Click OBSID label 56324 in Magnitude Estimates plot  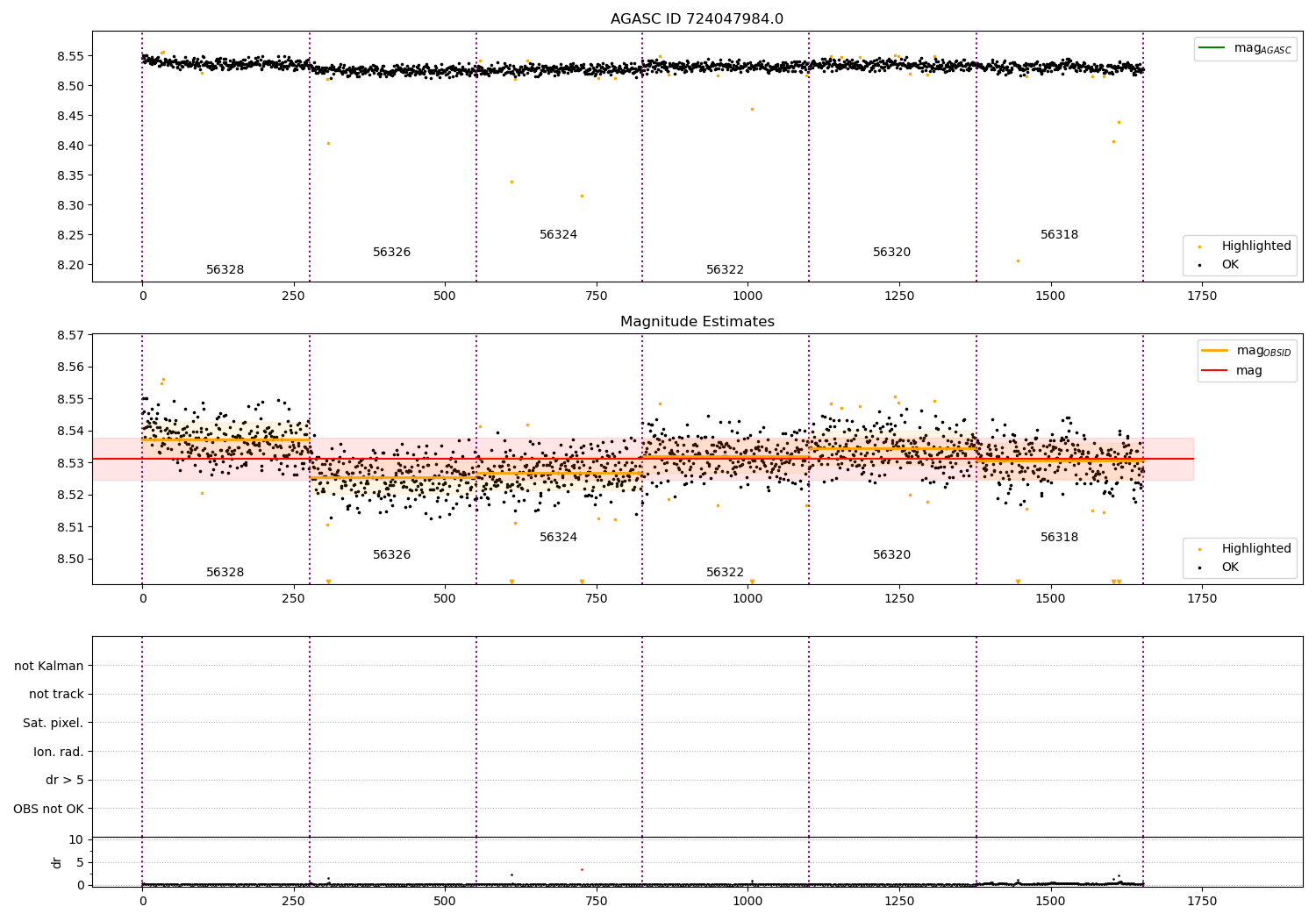pos(559,538)
